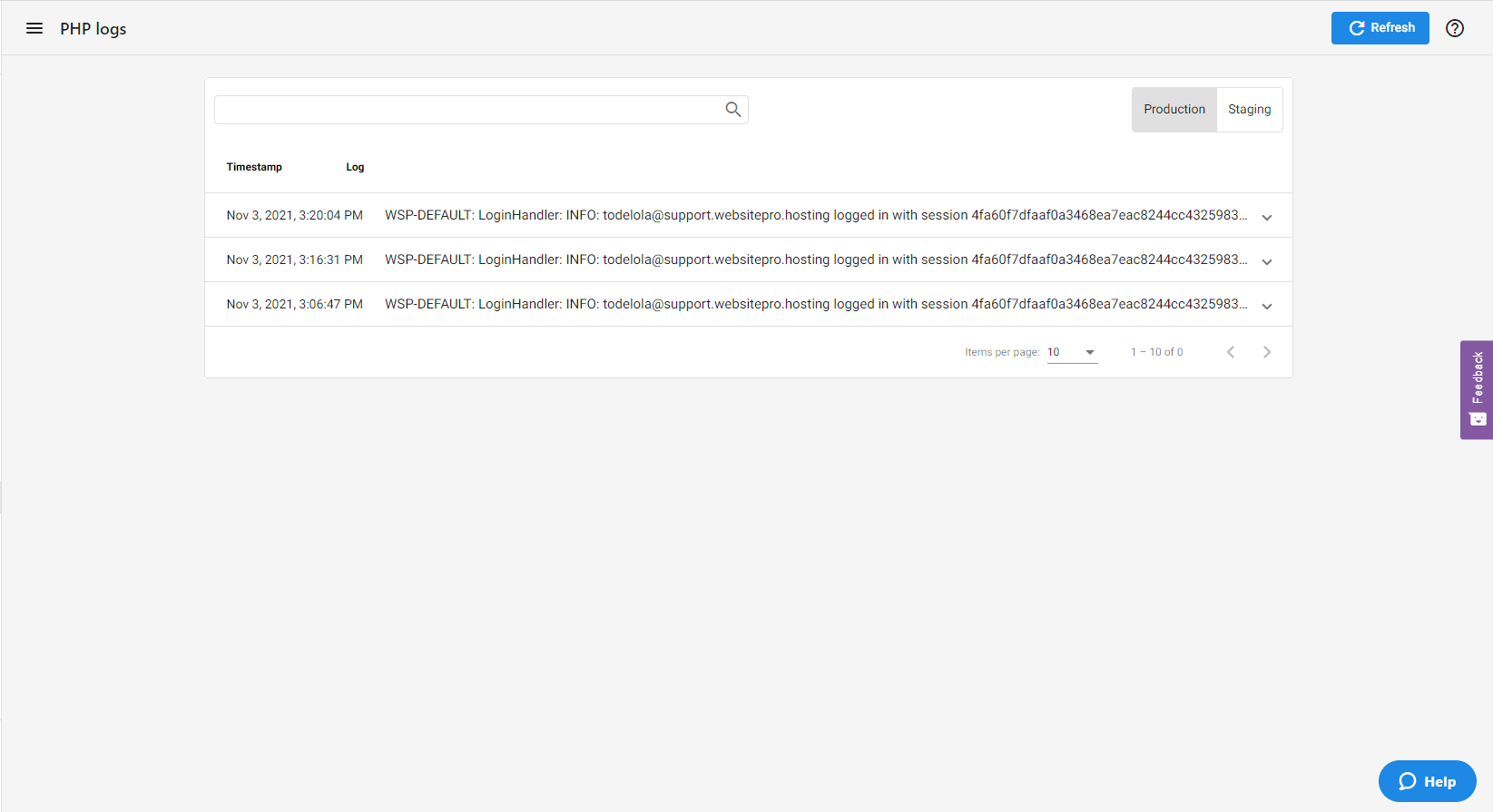Expand the 3:06:47 PM log entry

(x=1267, y=306)
